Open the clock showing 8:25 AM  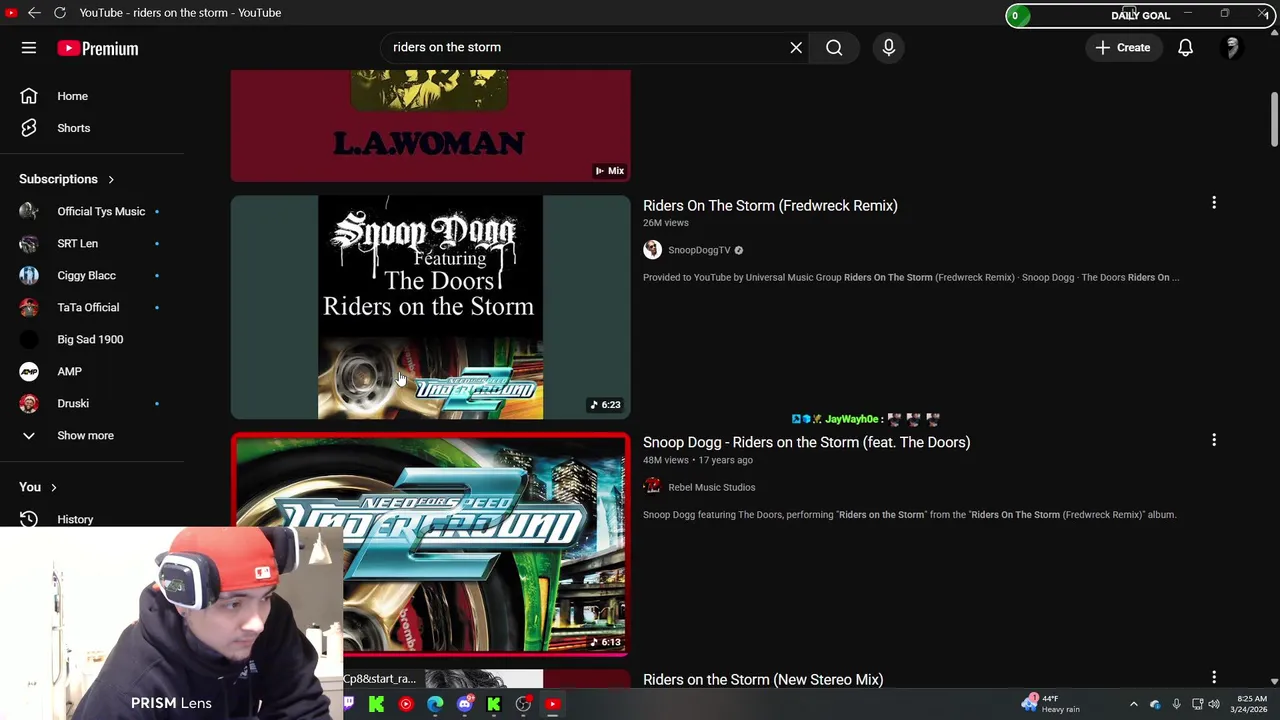tap(1251, 704)
